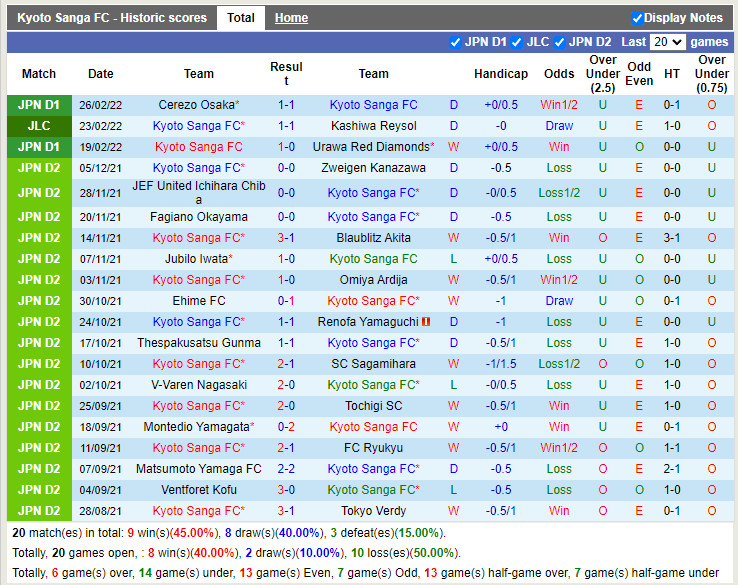Select Urawa Red Diamonds team link

(370, 147)
